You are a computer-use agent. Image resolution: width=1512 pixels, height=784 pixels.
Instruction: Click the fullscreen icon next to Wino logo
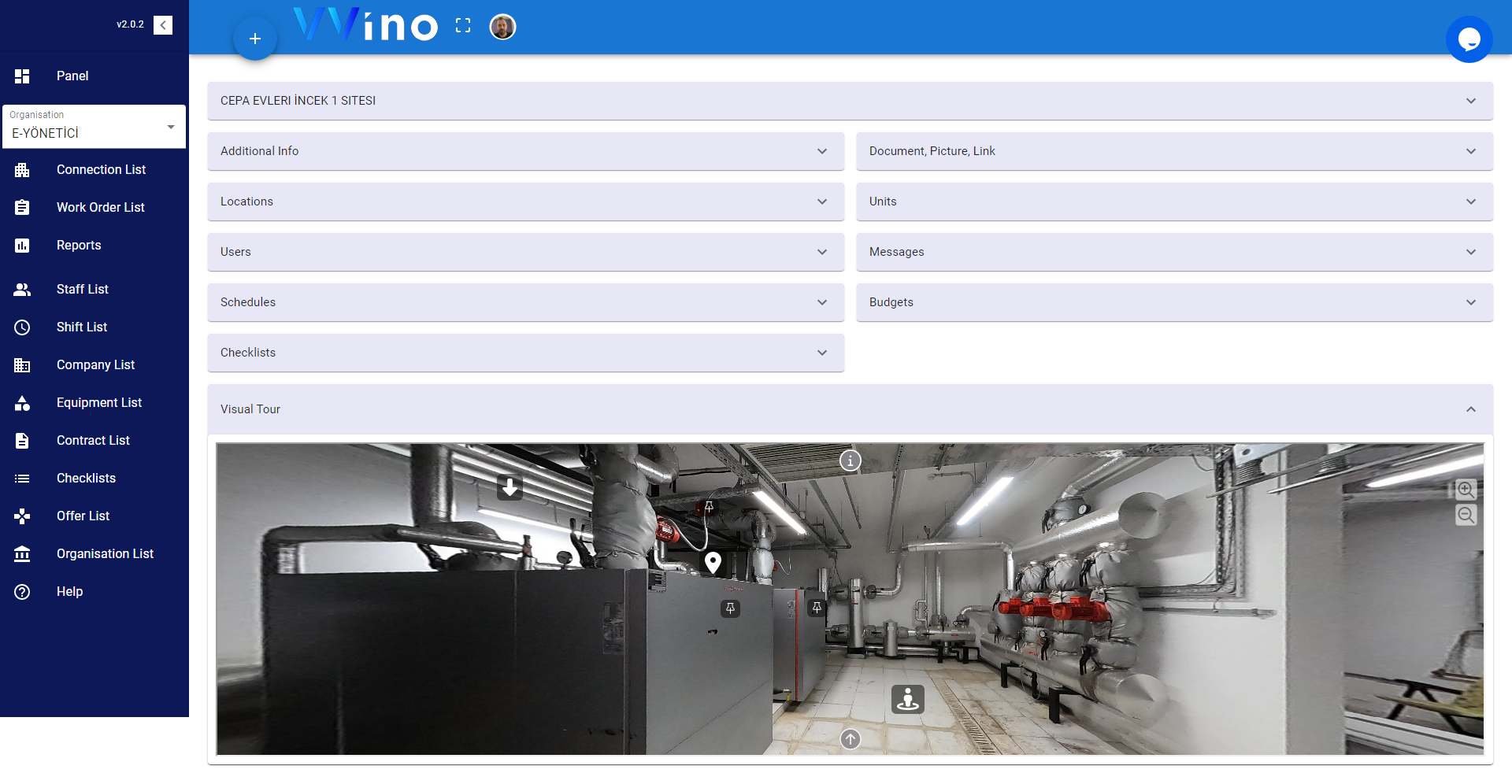[463, 25]
